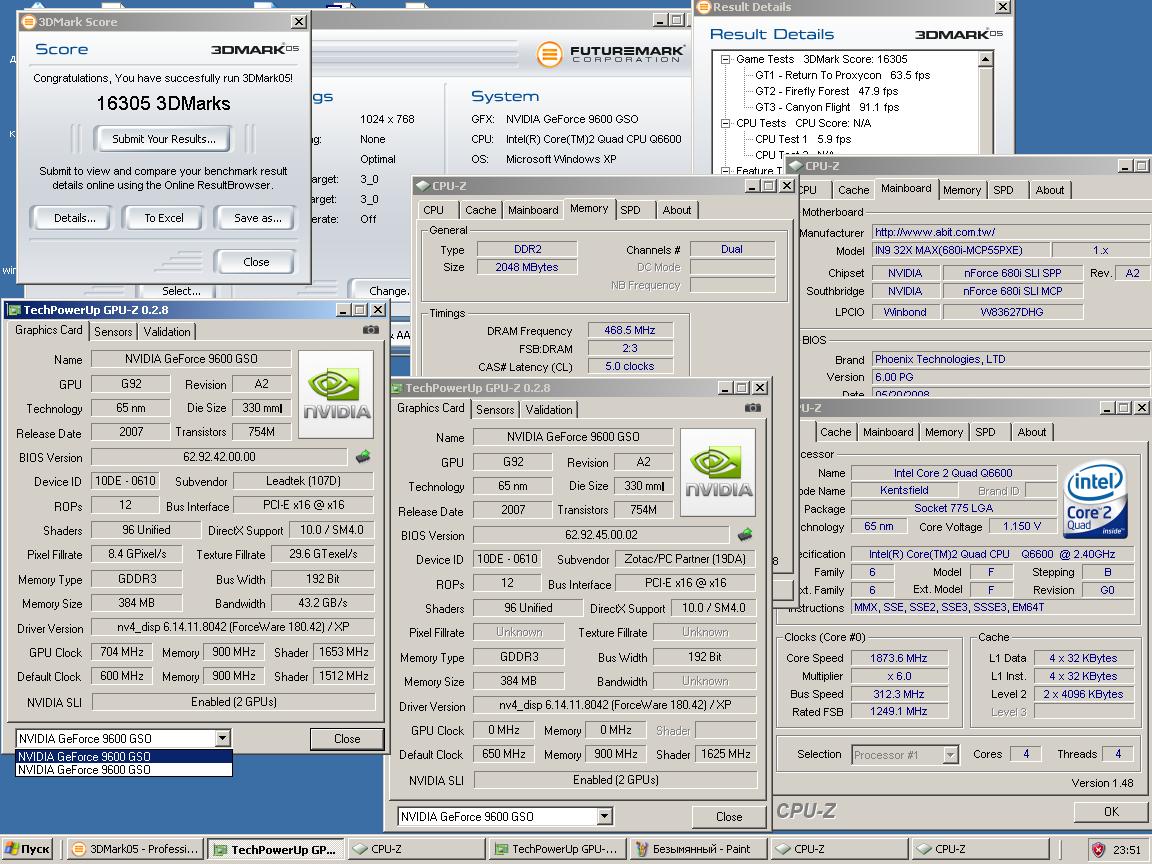This screenshot has width=1152, height=864.
Task: Click abit manufacturer URL field in CPU-Z Mainboard
Action: click(x=1011, y=232)
